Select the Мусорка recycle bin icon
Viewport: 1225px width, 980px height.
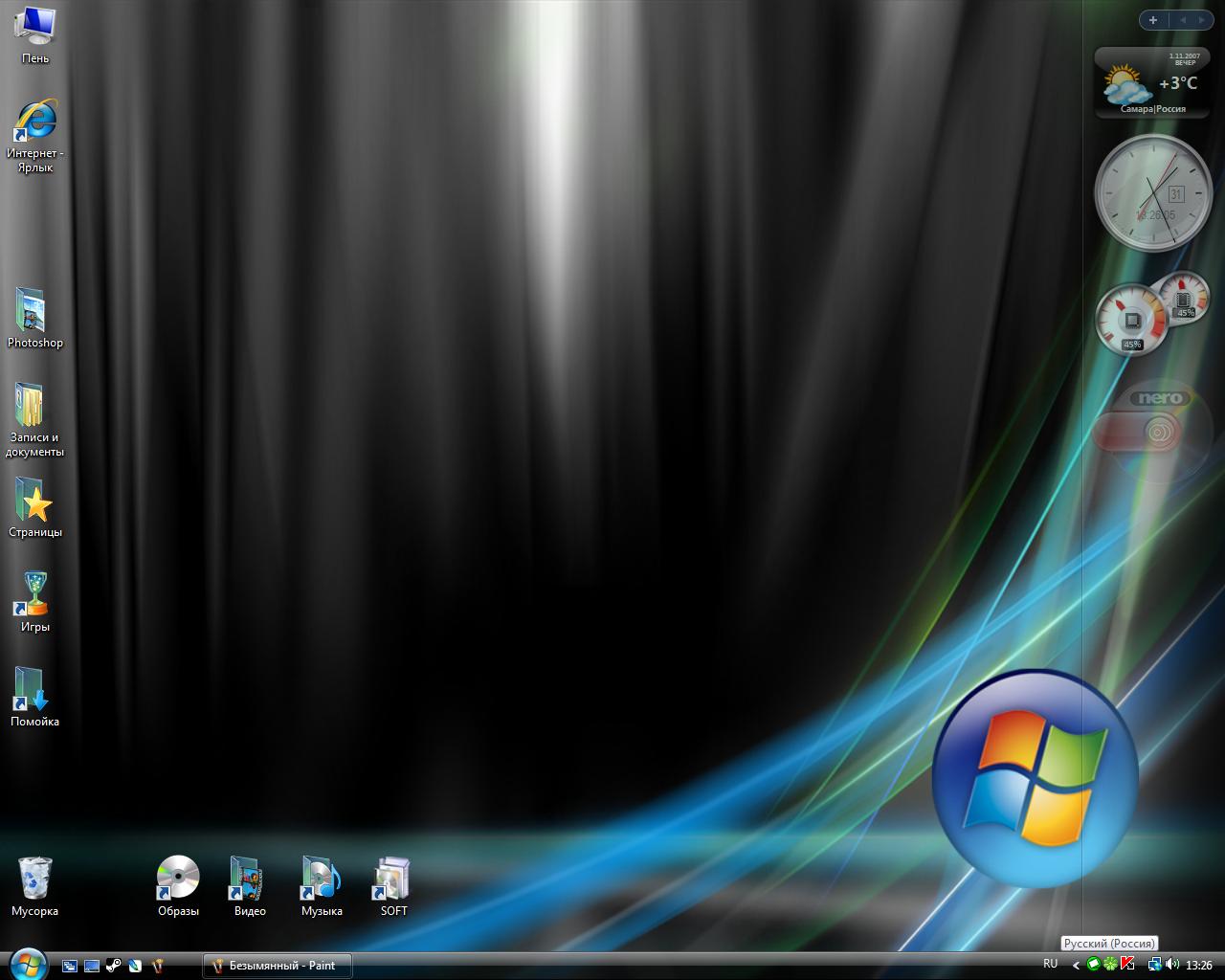pyautogui.click(x=35, y=886)
